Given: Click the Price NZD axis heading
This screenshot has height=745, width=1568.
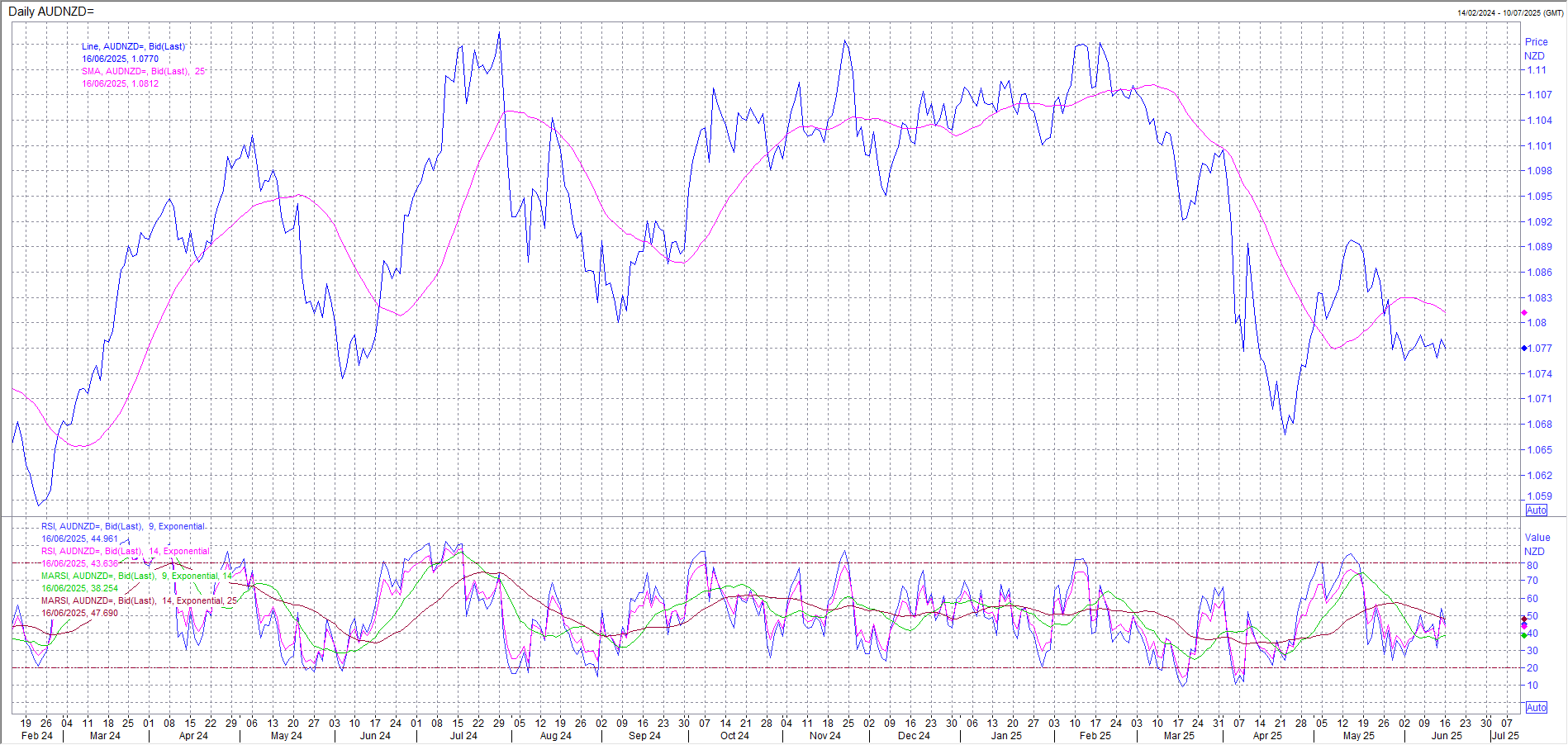Looking at the screenshot, I should point(1536,49).
